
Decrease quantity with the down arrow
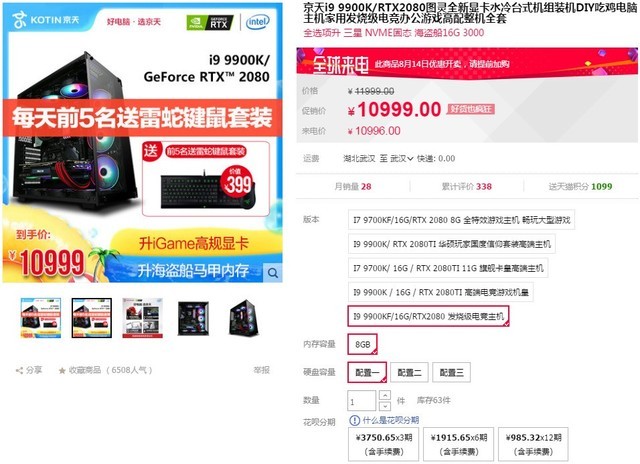(385, 406)
